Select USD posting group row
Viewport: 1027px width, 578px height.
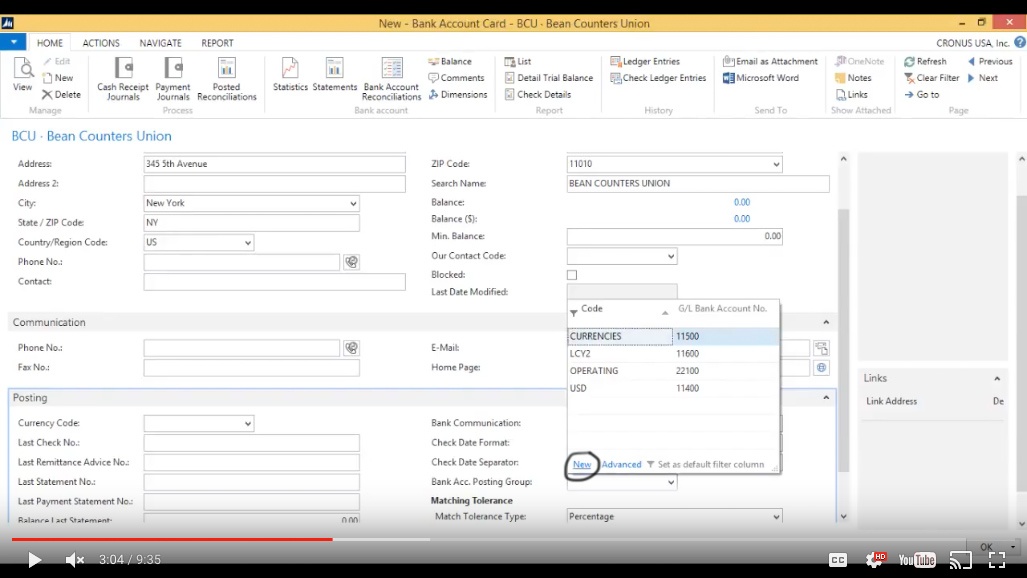(x=673, y=388)
